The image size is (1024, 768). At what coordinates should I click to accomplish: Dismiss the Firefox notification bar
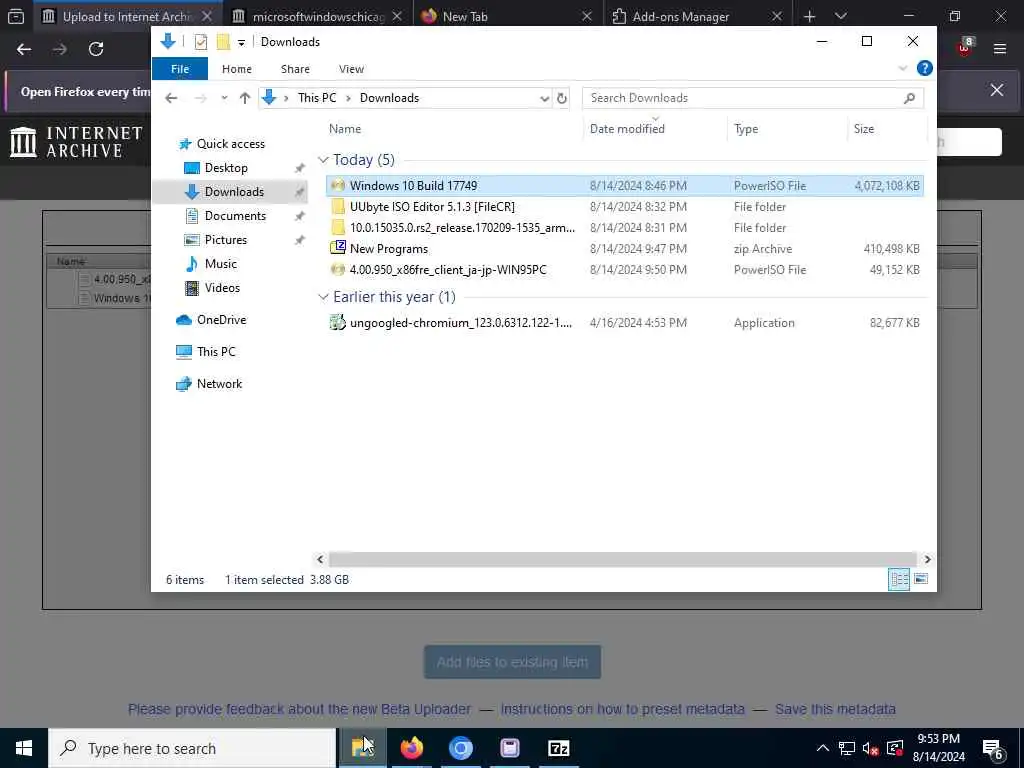997,90
